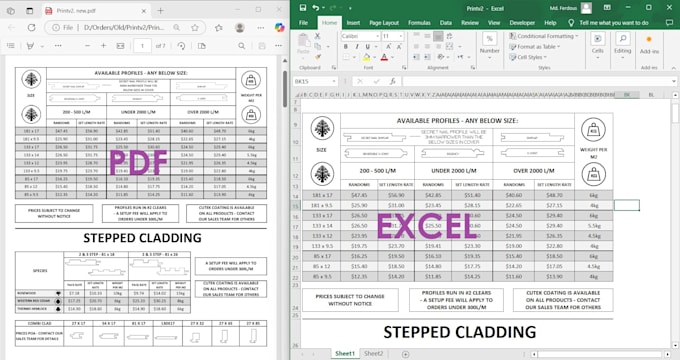Open font size 11 dropdown
Screen dimensions: 680x360
401,36
